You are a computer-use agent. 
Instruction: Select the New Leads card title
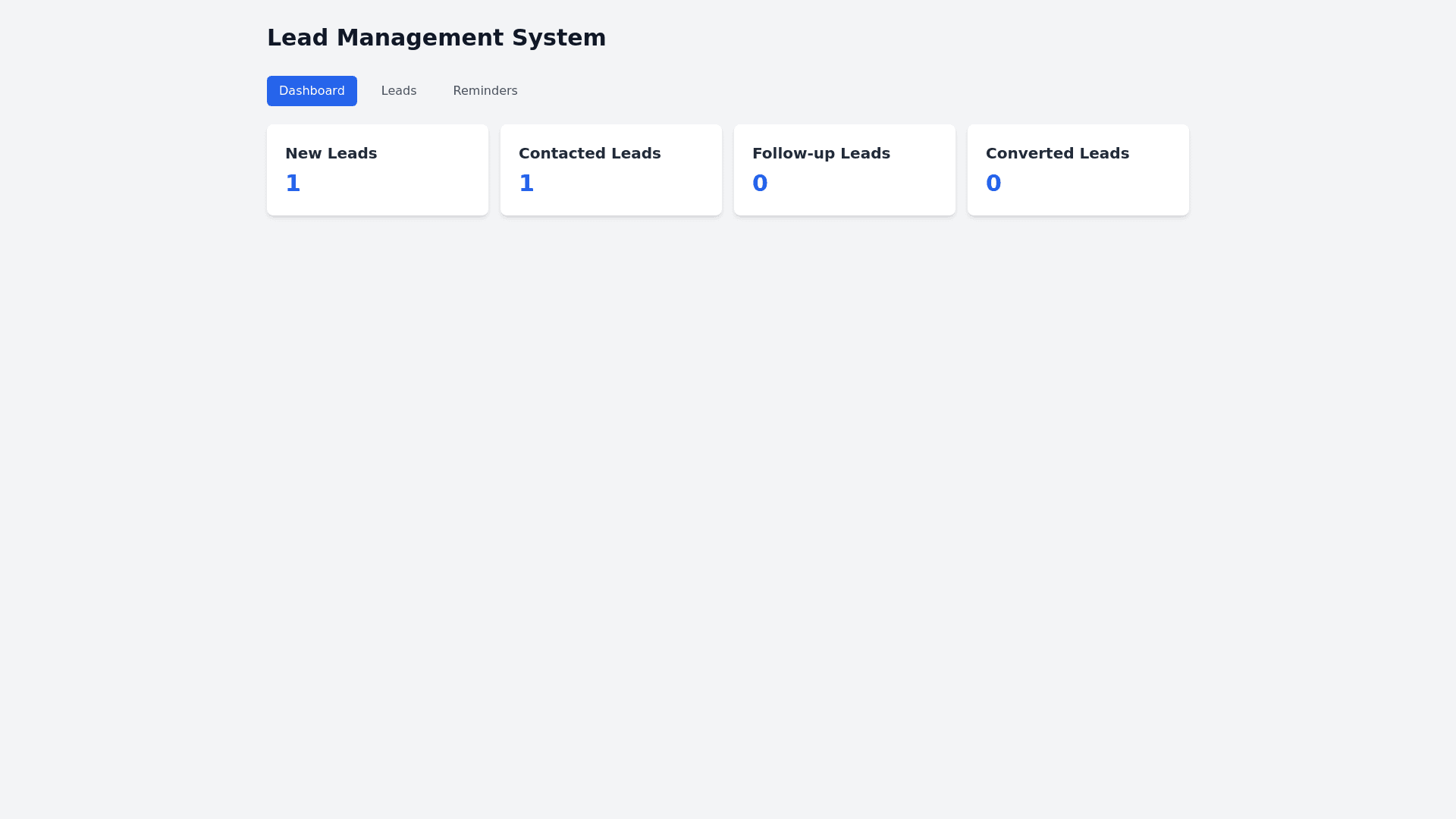click(331, 153)
